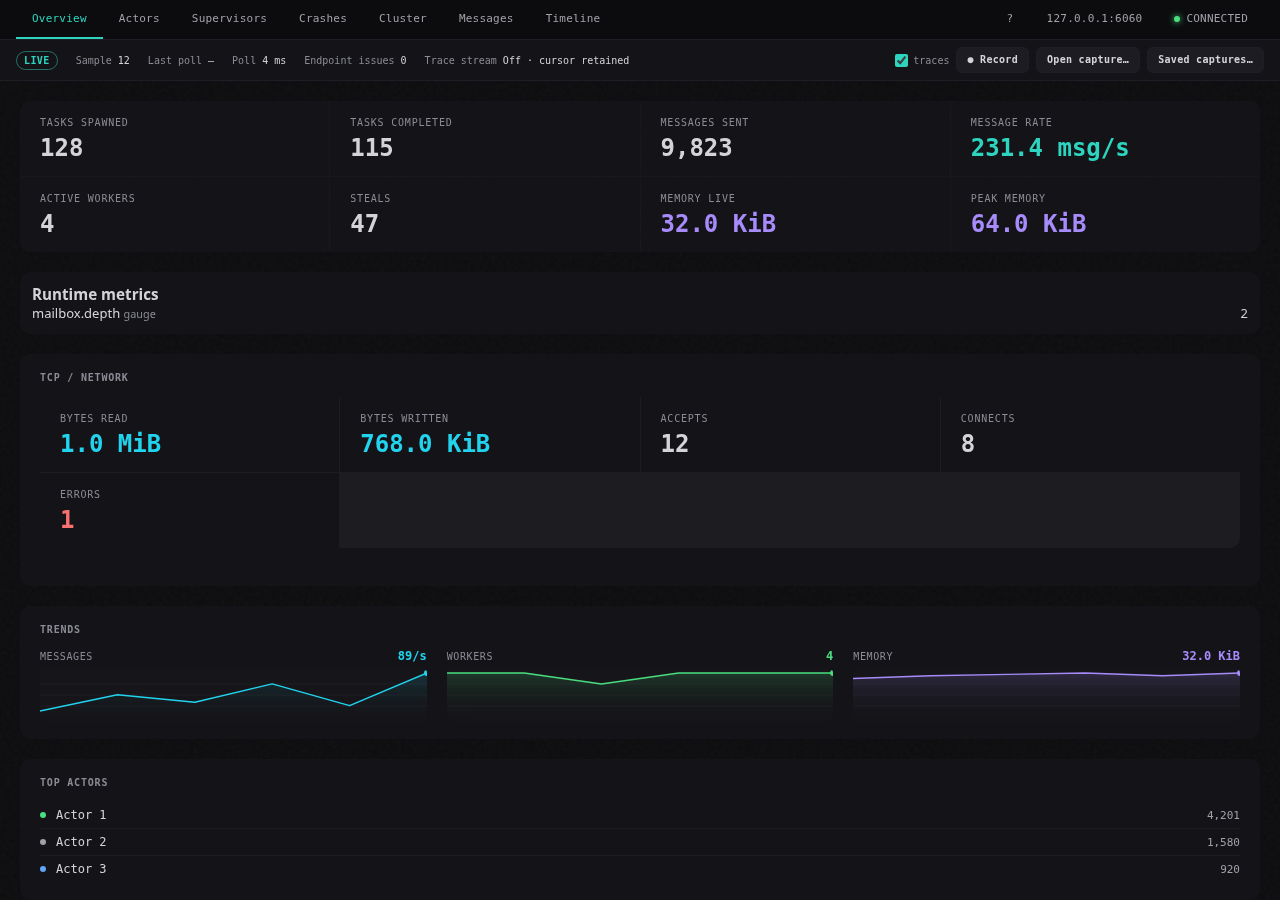Click the Trace stream status text
Image resolution: width=1280 pixels, height=900 pixels.
527,61
